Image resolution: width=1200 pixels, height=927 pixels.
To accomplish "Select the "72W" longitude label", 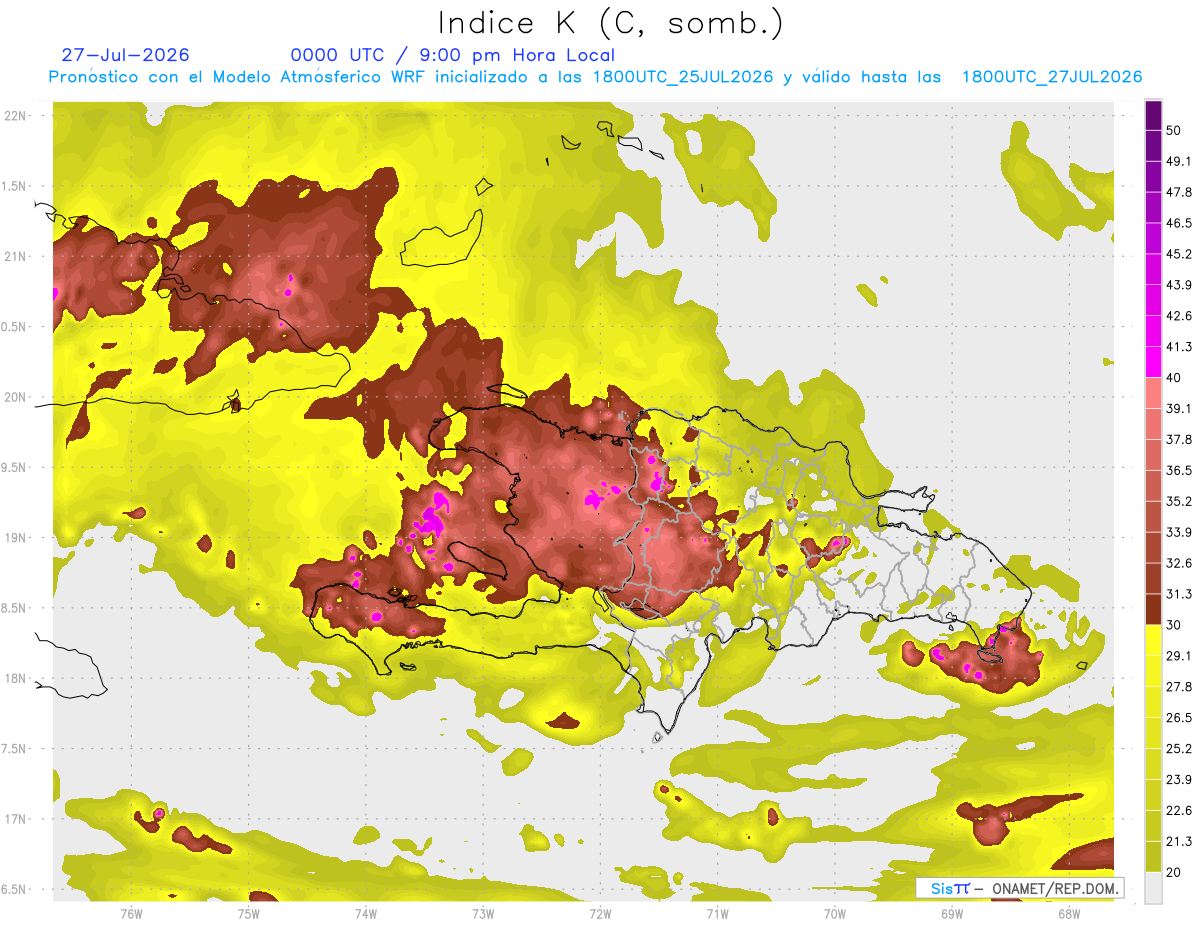I will (x=600, y=913).
